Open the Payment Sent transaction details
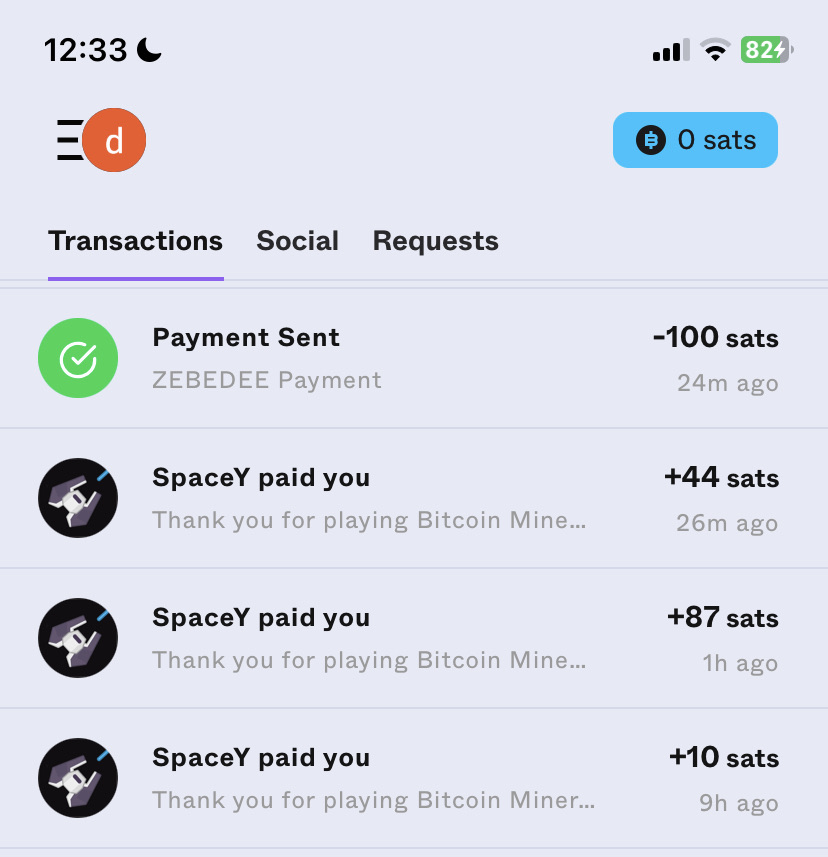Image resolution: width=828 pixels, height=857 pixels. [x=246, y=338]
